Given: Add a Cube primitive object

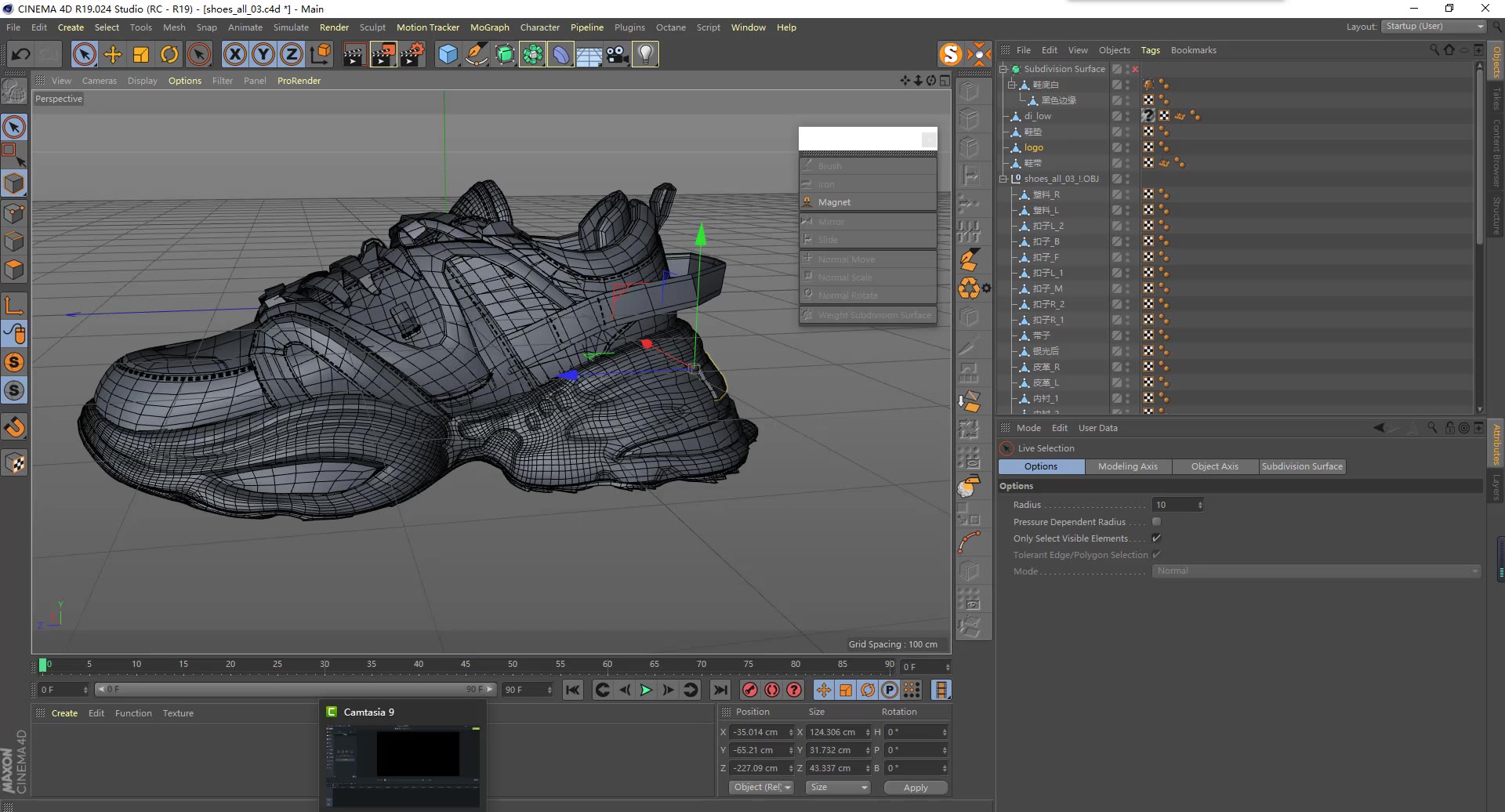Looking at the screenshot, I should (x=448, y=54).
